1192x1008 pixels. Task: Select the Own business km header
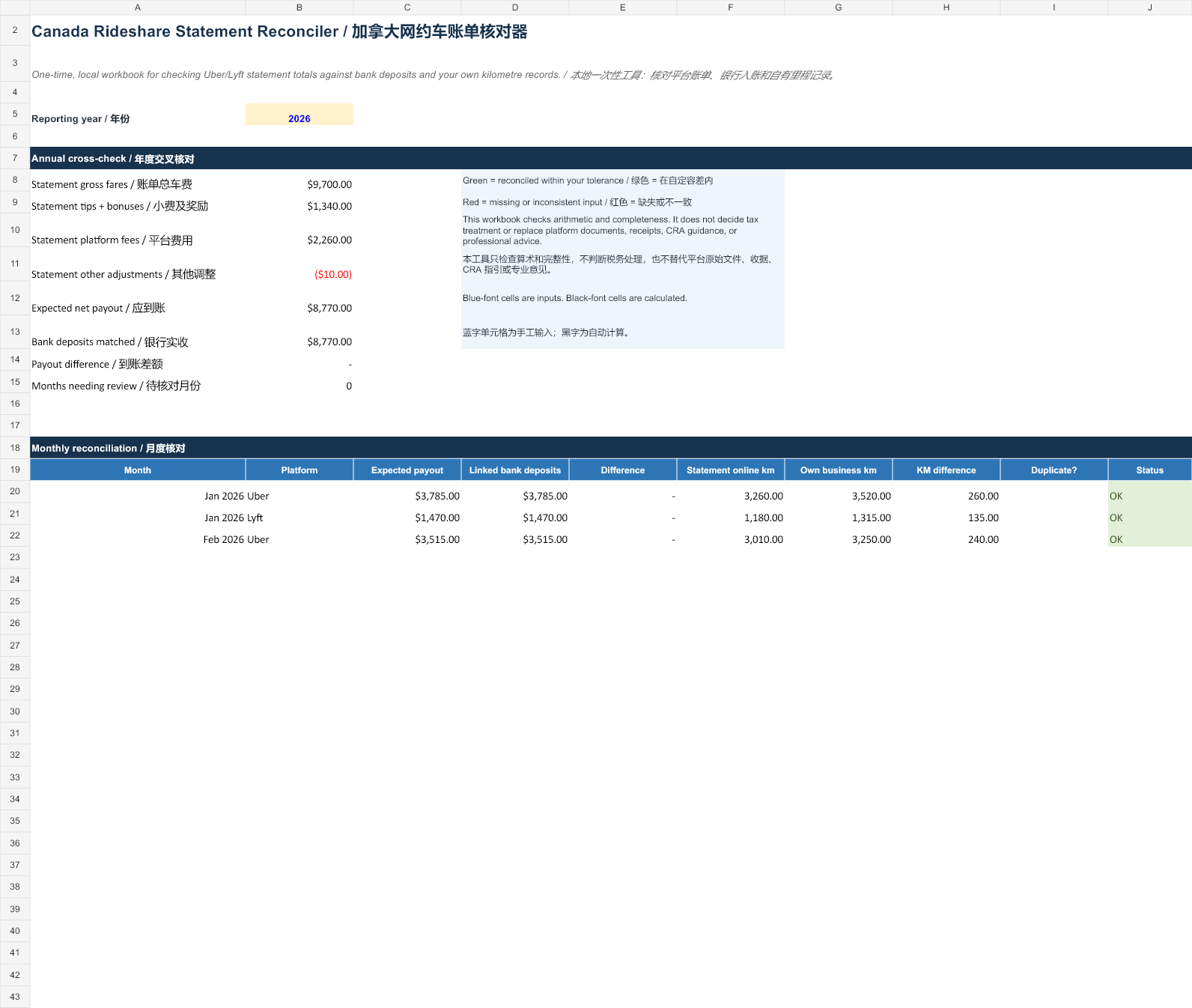tap(839, 470)
